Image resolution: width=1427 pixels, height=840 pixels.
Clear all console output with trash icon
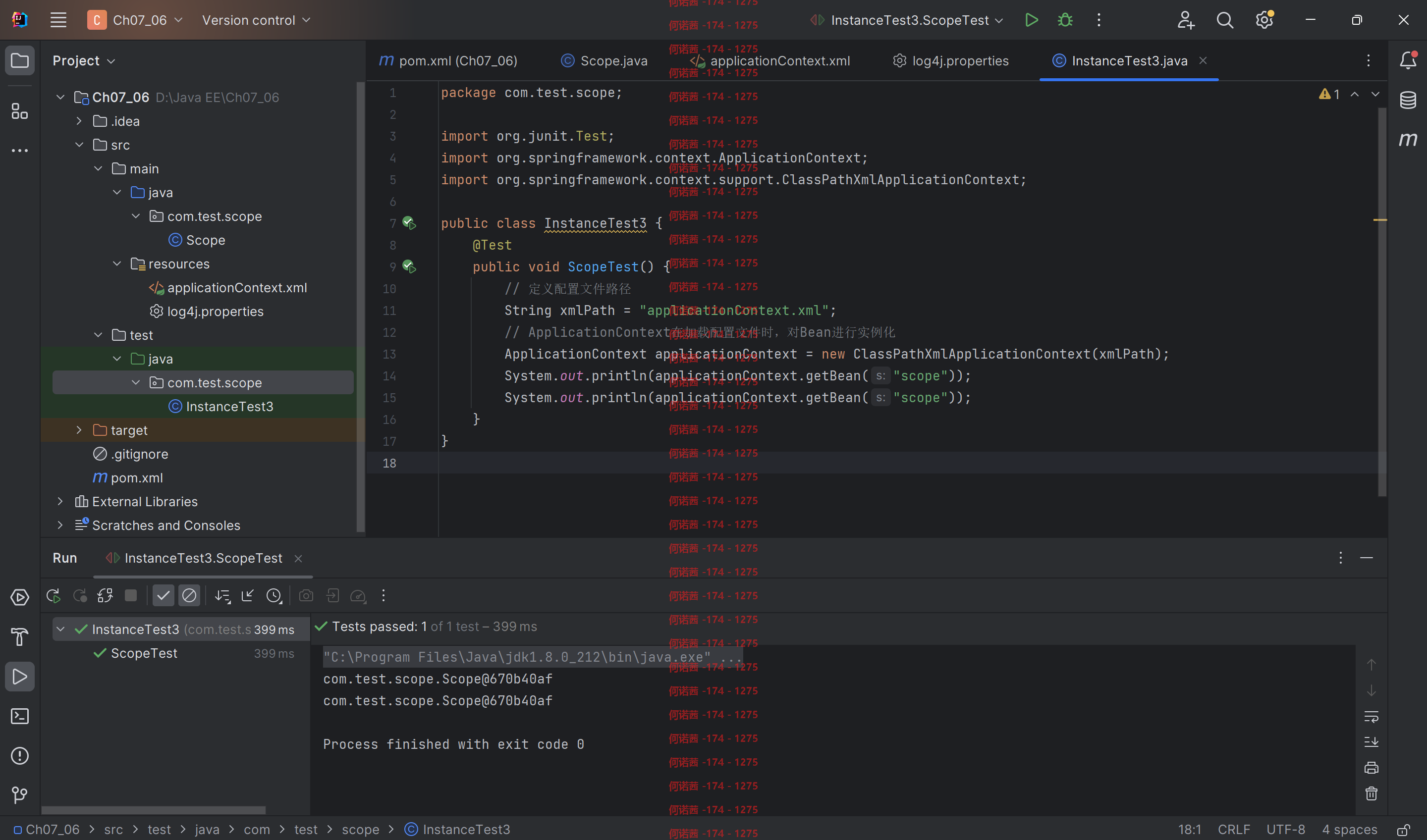1371,793
